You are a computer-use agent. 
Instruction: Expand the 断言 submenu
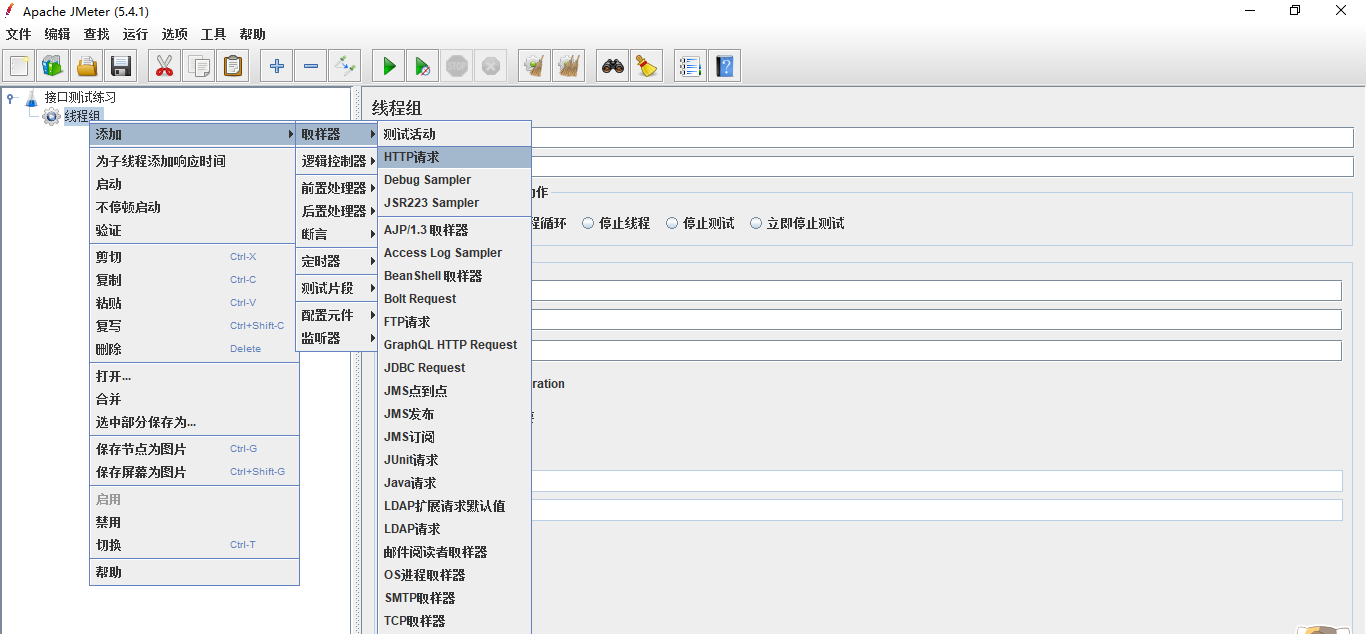click(x=337, y=234)
